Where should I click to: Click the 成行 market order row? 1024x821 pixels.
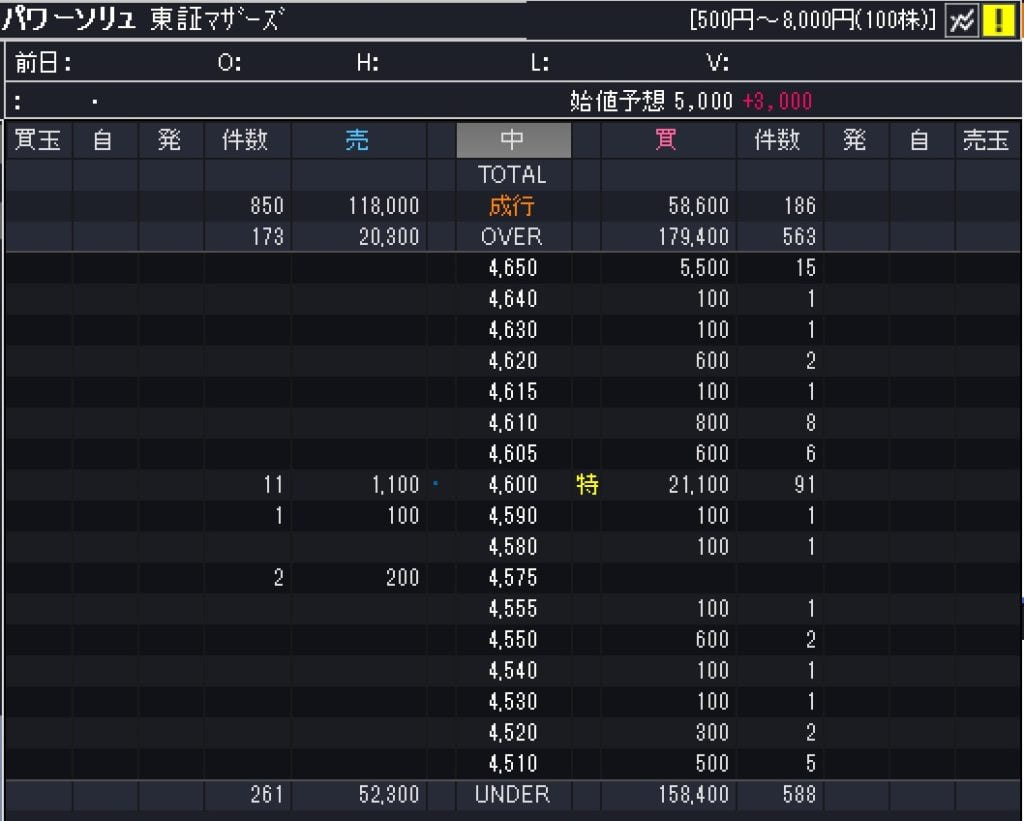pyautogui.click(x=512, y=206)
